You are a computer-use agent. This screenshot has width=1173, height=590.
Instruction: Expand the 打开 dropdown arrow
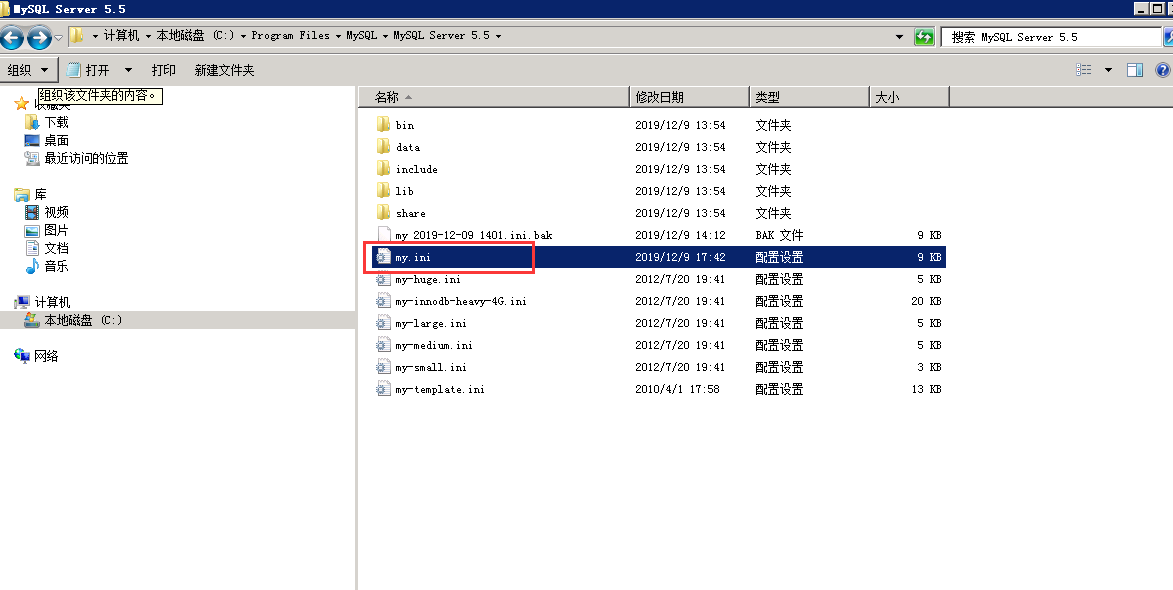pyautogui.click(x=128, y=70)
